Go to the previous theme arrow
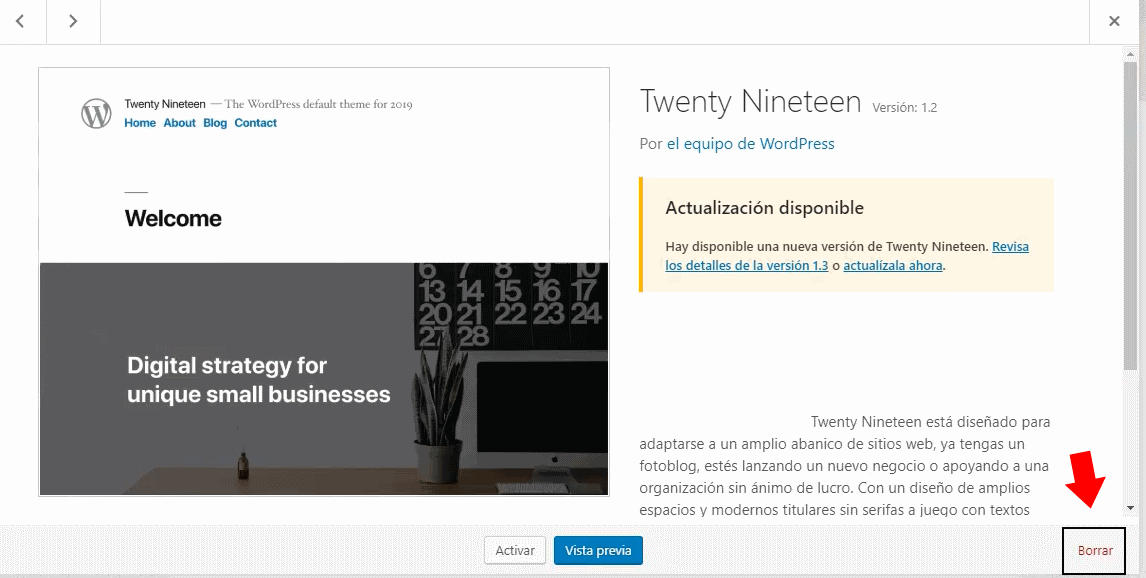Image resolution: width=1146 pixels, height=578 pixels. point(20,21)
